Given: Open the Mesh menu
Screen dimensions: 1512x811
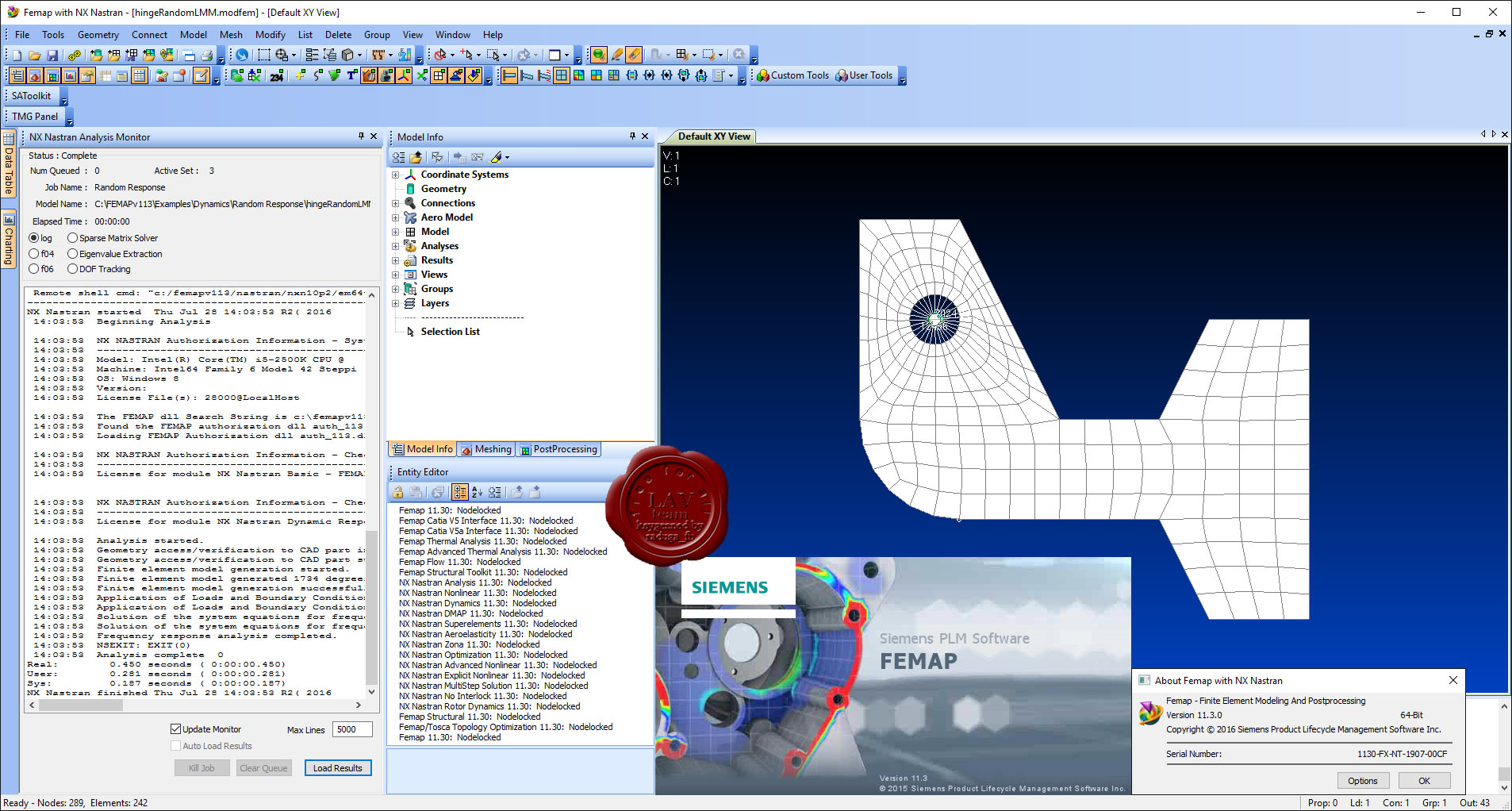Looking at the screenshot, I should [x=231, y=35].
